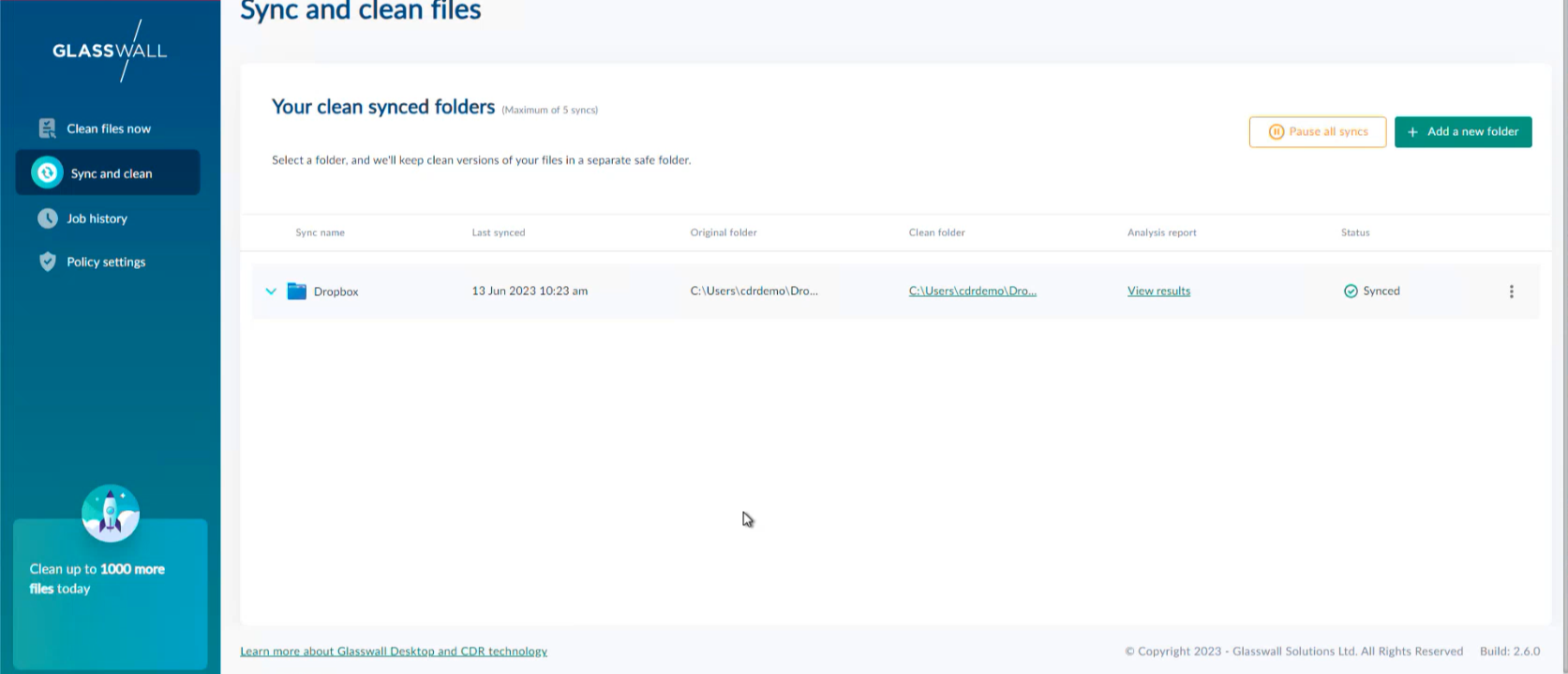Click the Clean files now icon
The height and width of the screenshot is (674, 1568).
coord(47,128)
